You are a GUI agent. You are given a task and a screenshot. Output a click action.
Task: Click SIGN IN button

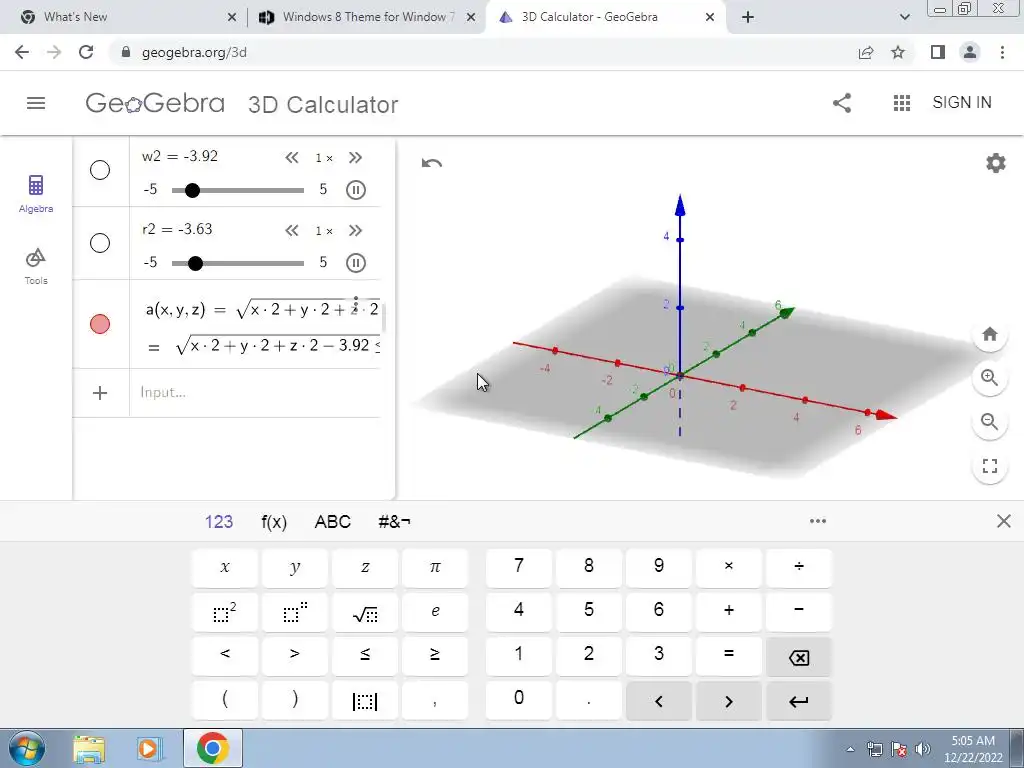coord(962,103)
